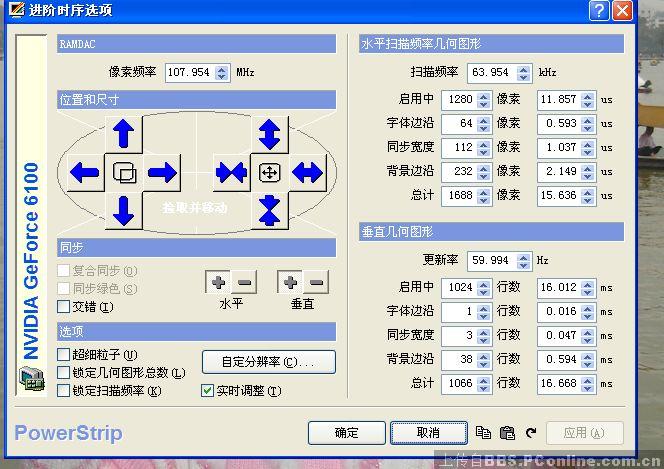Click the RAMDAC section header

pos(196,44)
